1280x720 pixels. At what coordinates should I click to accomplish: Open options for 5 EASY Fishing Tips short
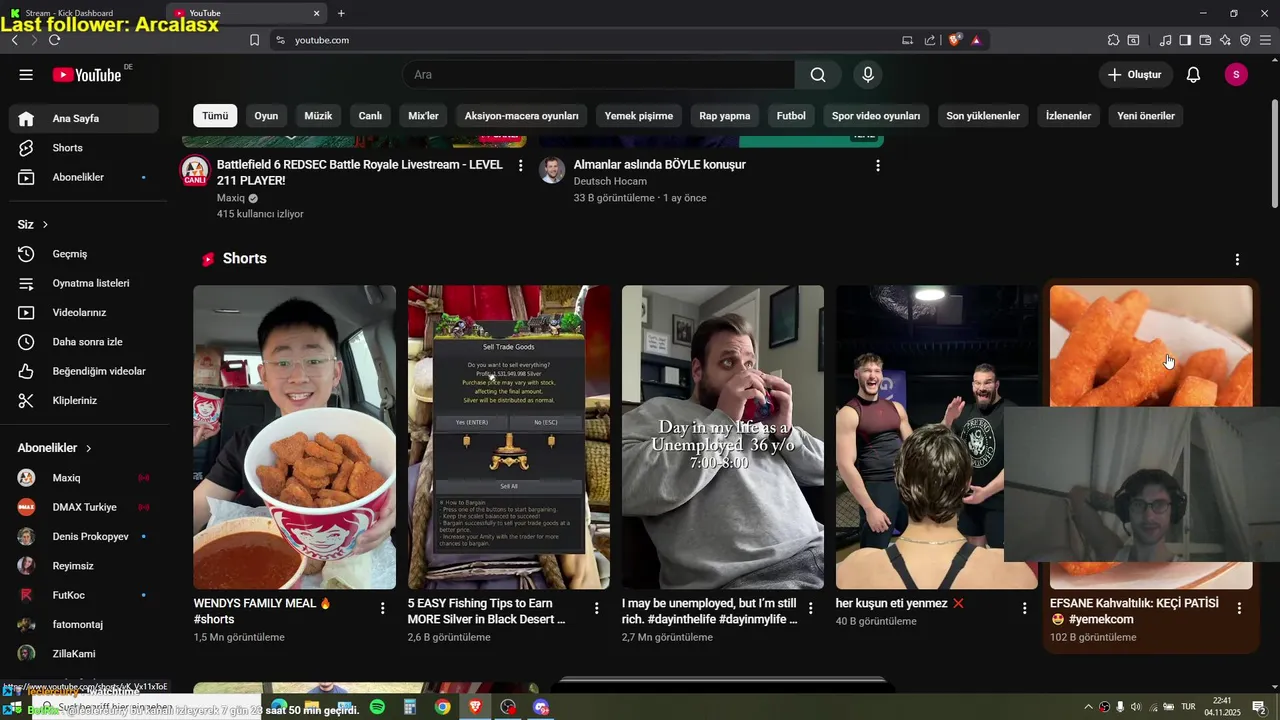597,608
